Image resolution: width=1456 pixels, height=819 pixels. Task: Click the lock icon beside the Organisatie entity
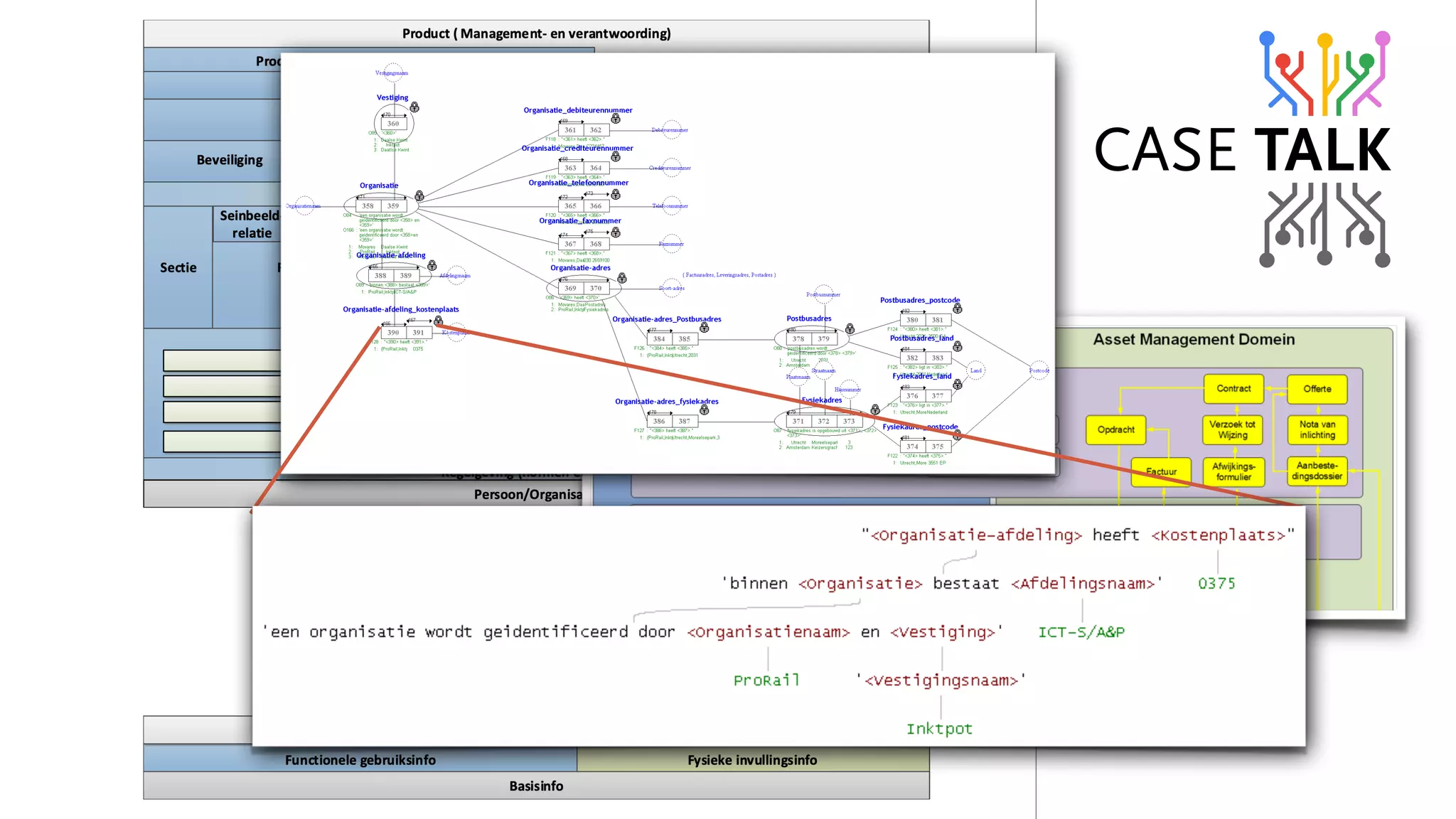[419, 196]
